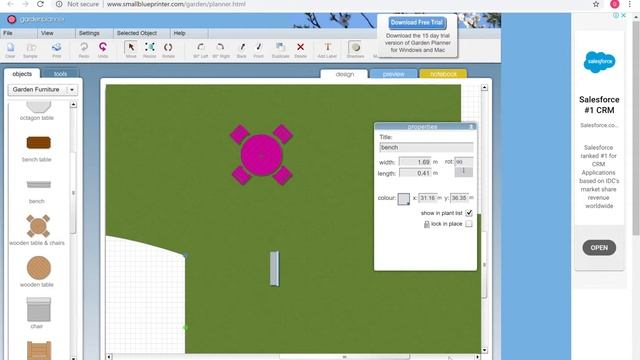Duplicate the selected object
This screenshot has height=360, width=640.
280,50
